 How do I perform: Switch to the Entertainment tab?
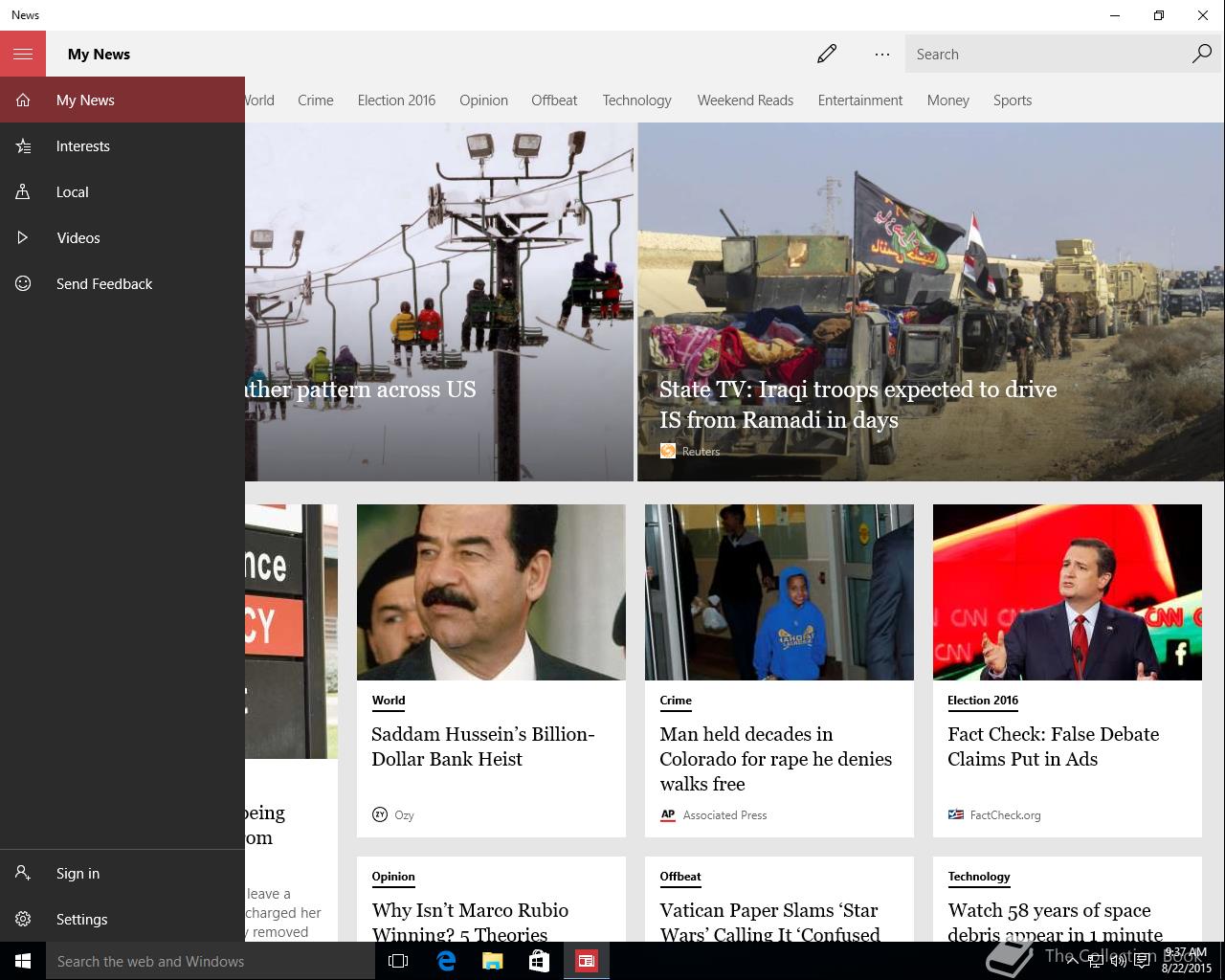[860, 100]
